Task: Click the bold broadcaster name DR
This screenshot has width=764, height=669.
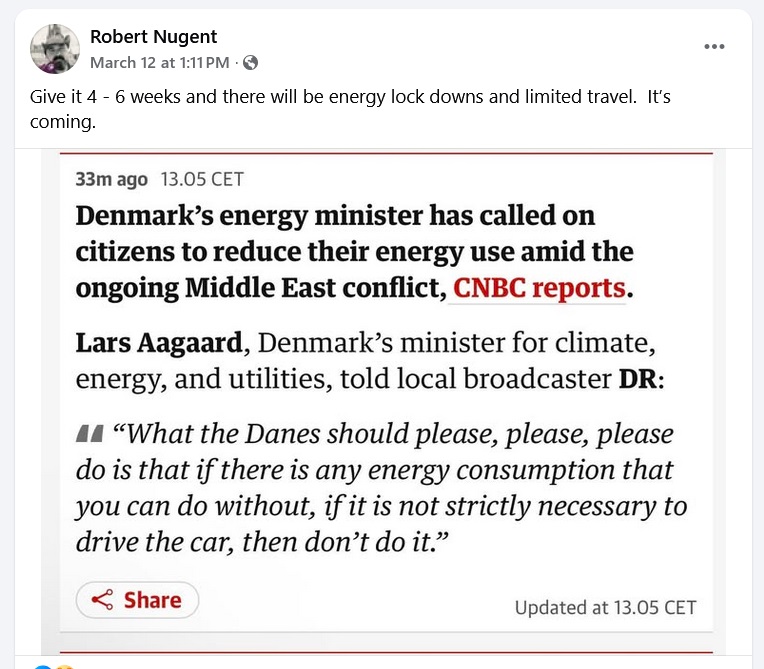Action: click(x=629, y=380)
